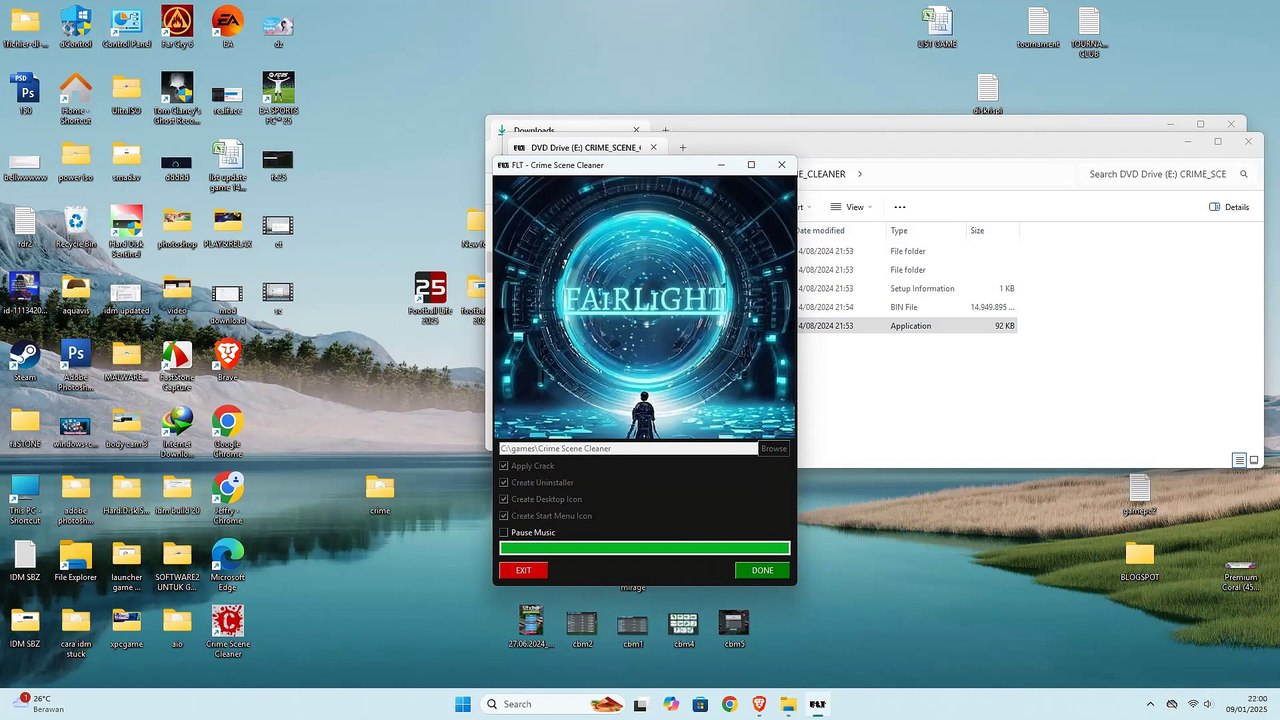Image resolution: width=1280 pixels, height=720 pixels.
Task: Open the Steam desktop icon
Action: (25, 360)
